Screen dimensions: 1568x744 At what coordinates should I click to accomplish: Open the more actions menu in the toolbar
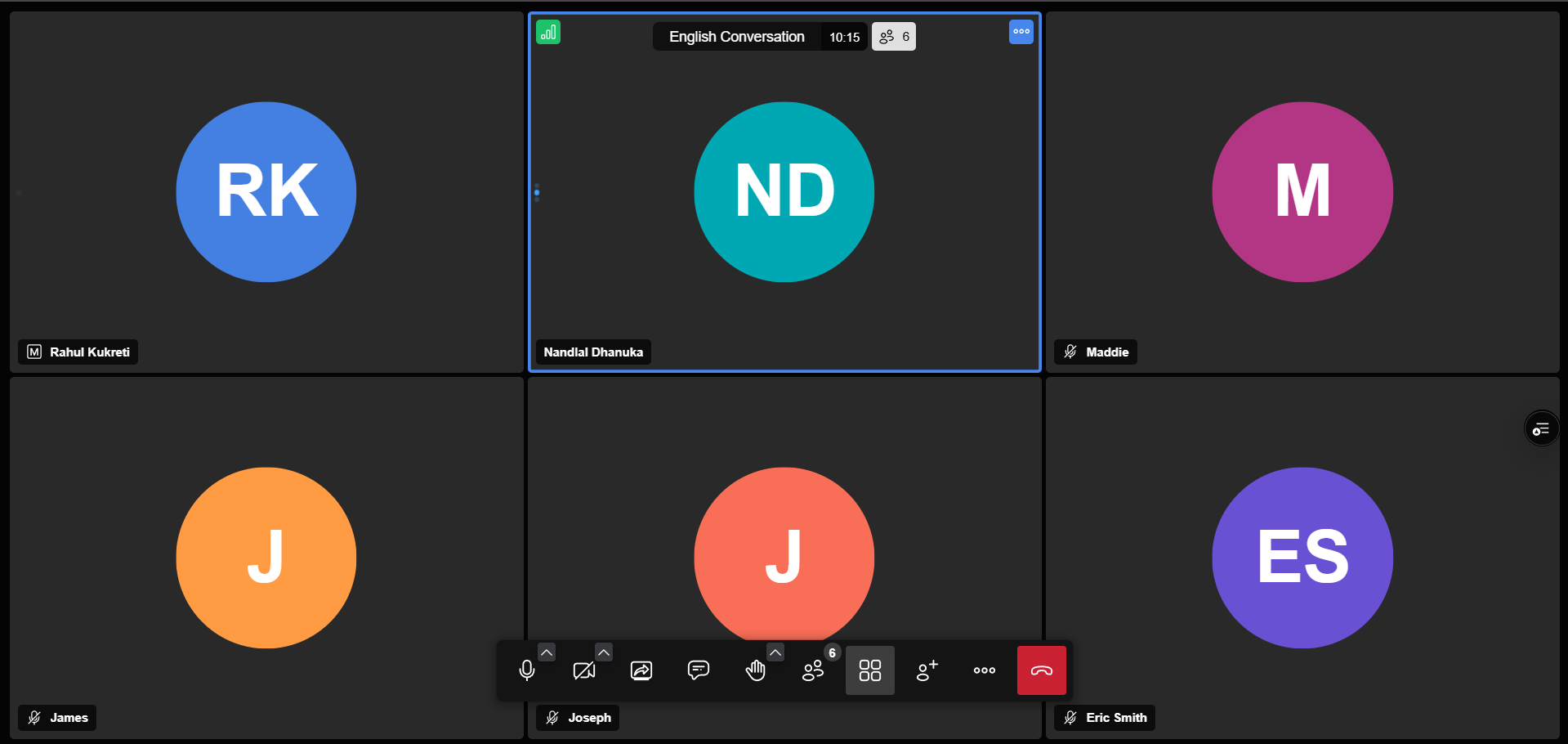(984, 670)
